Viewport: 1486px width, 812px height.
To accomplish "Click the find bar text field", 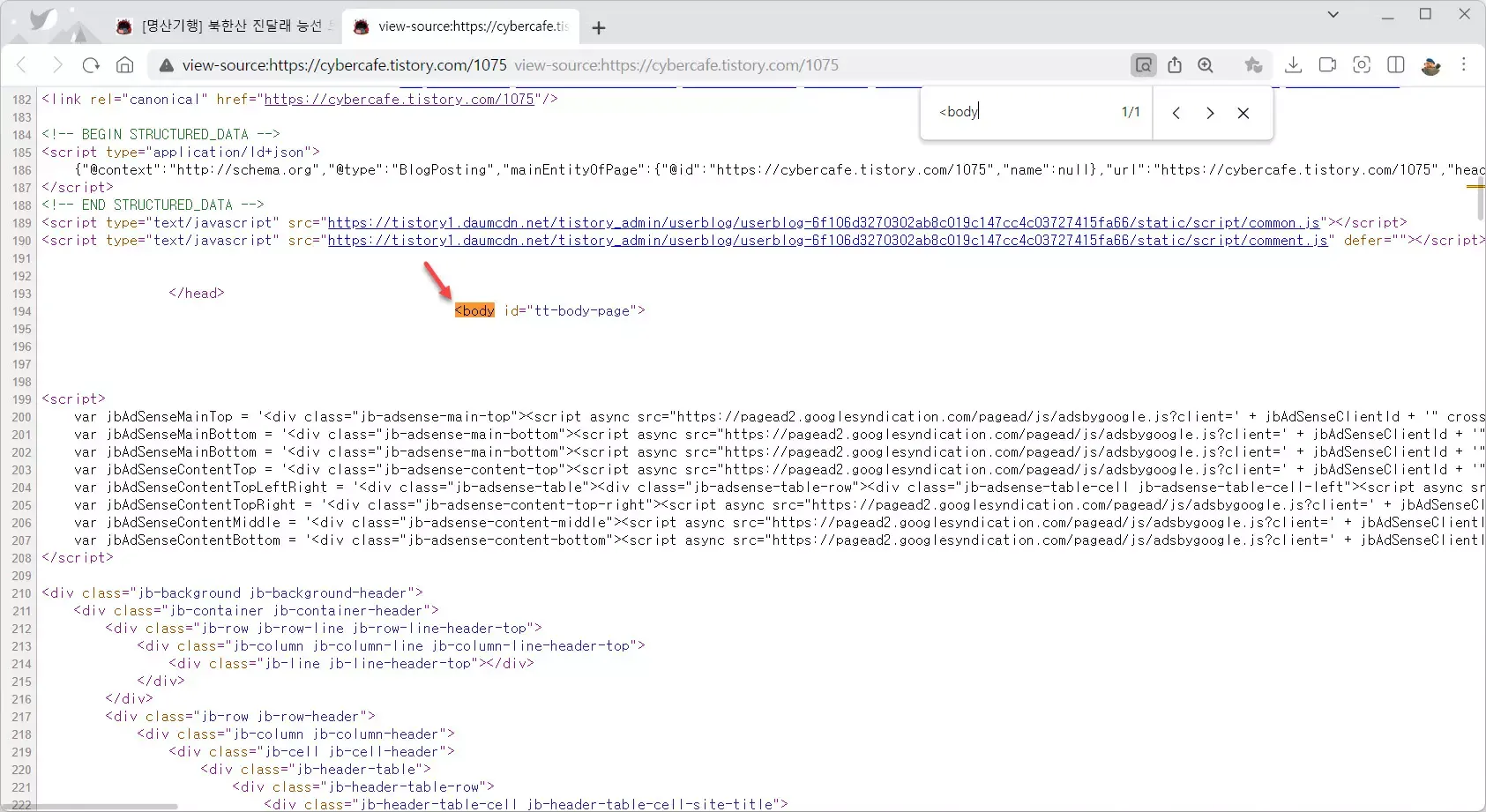I will tap(1023, 112).
